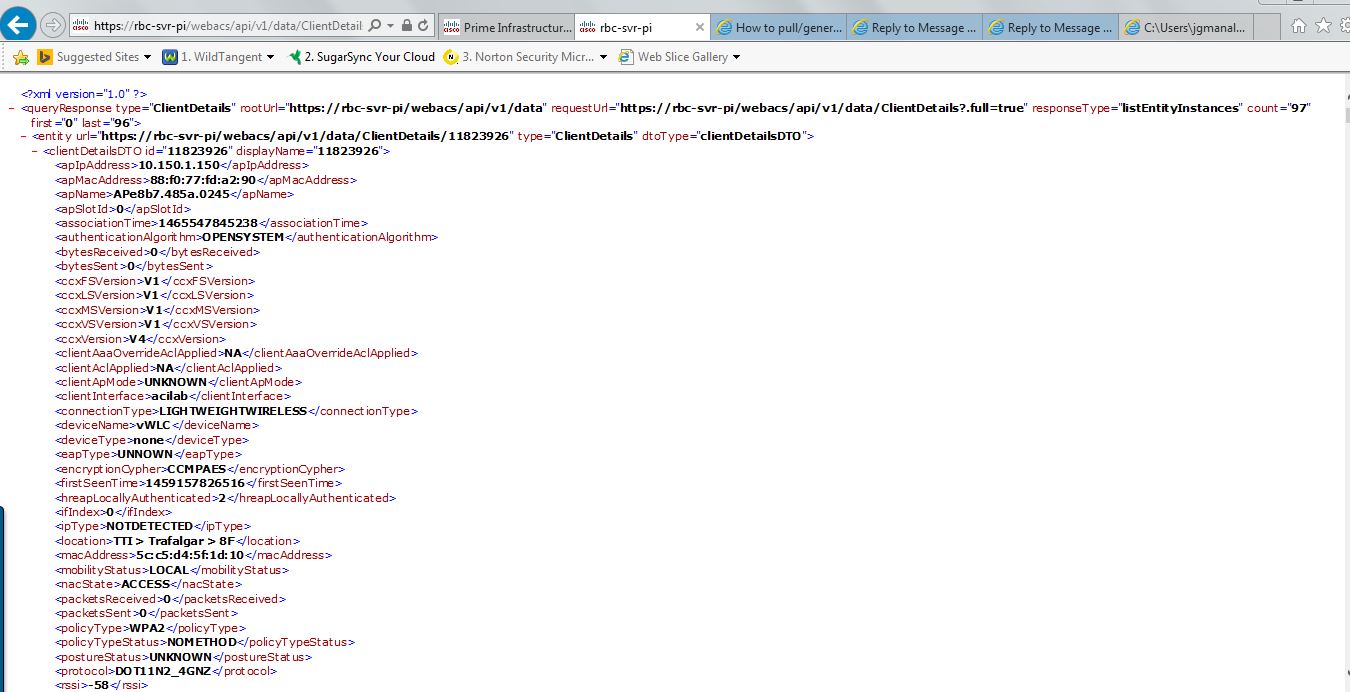Click the eapType value UNNOWN
The height and width of the screenshot is (692, 1350).
click(145, 454)
